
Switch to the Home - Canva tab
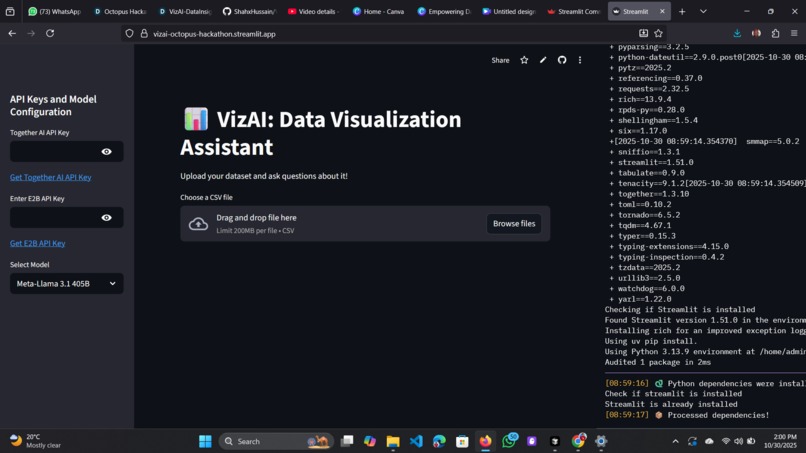tap(379, 11)
